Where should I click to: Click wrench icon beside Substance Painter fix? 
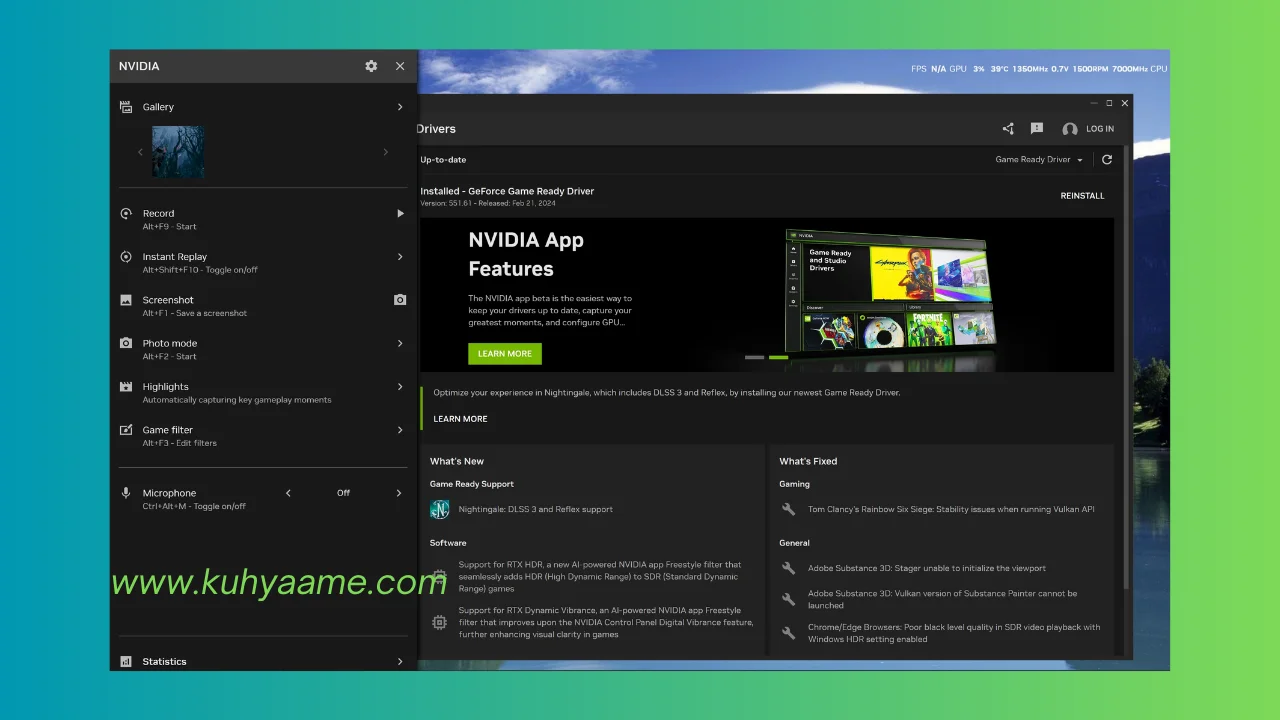(x=788, y=599)
